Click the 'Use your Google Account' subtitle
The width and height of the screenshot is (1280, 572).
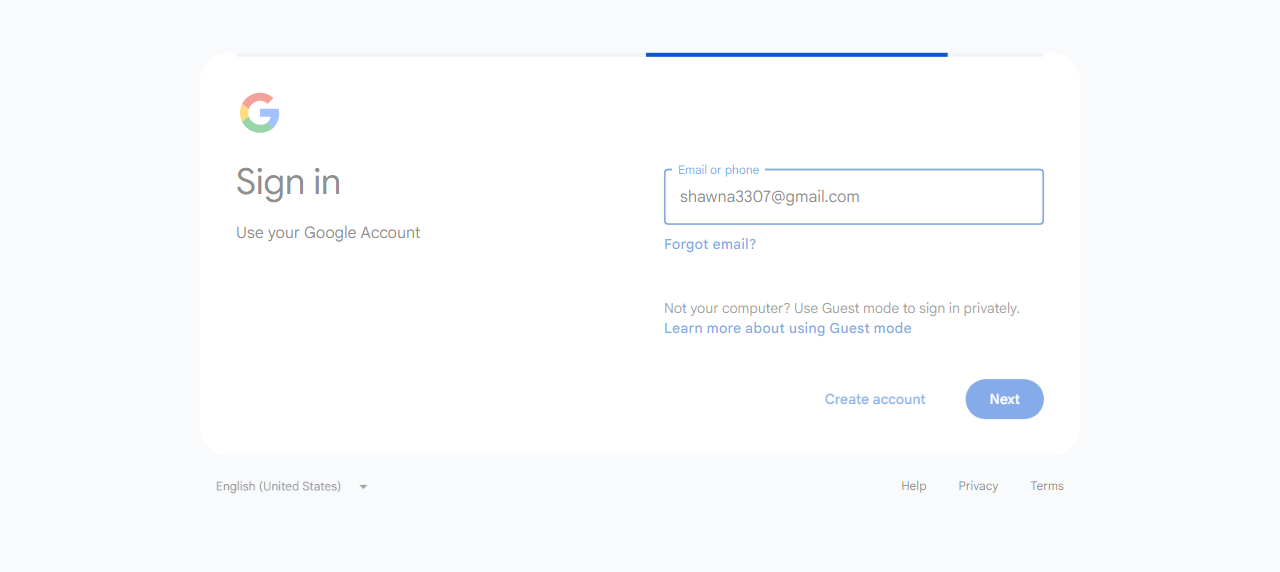[x=328, y=233]
